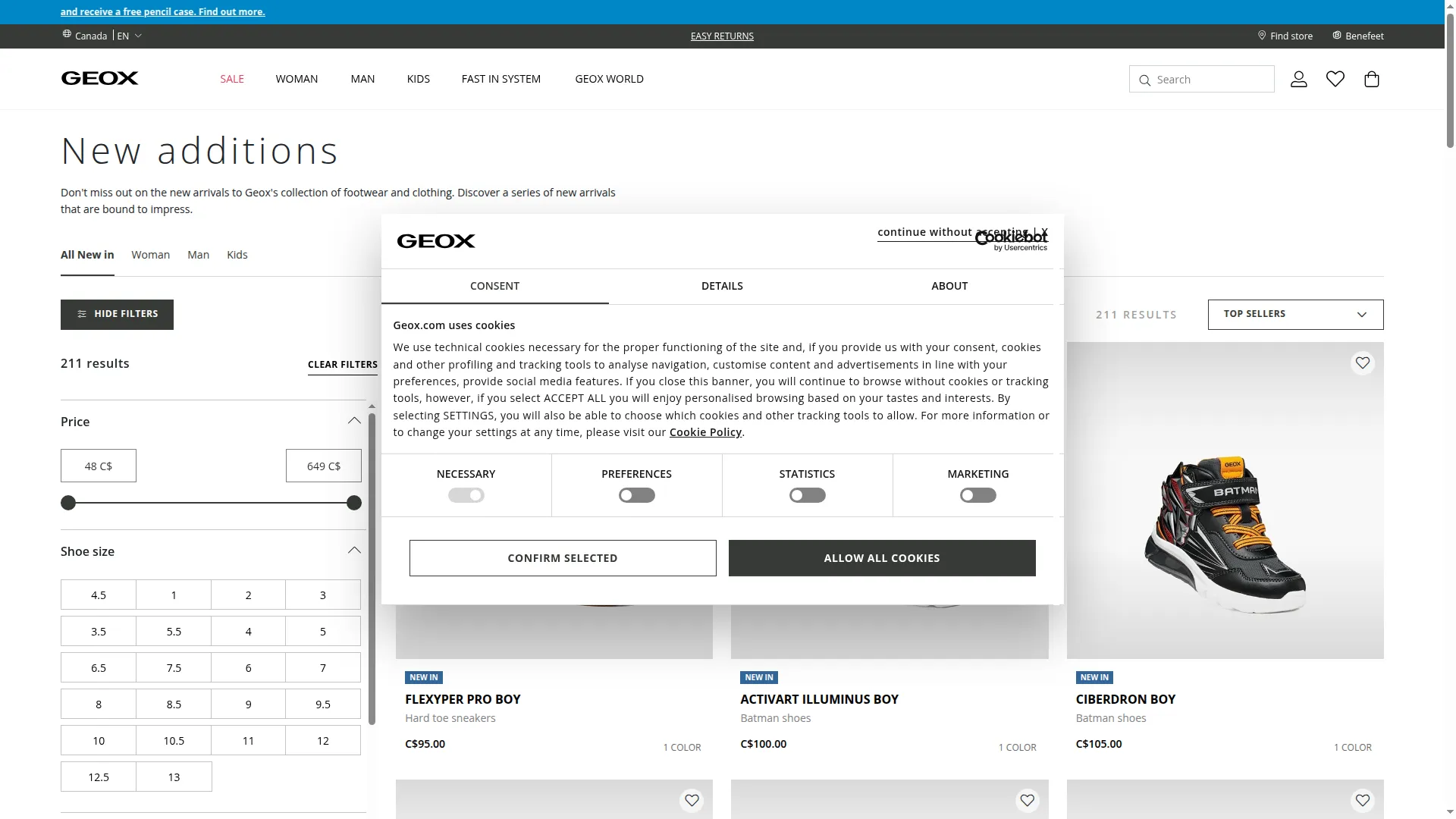Collapse the Shoe size filter section
The height and width of the screenshot is (819, 1456).
(x=354, y=551)
